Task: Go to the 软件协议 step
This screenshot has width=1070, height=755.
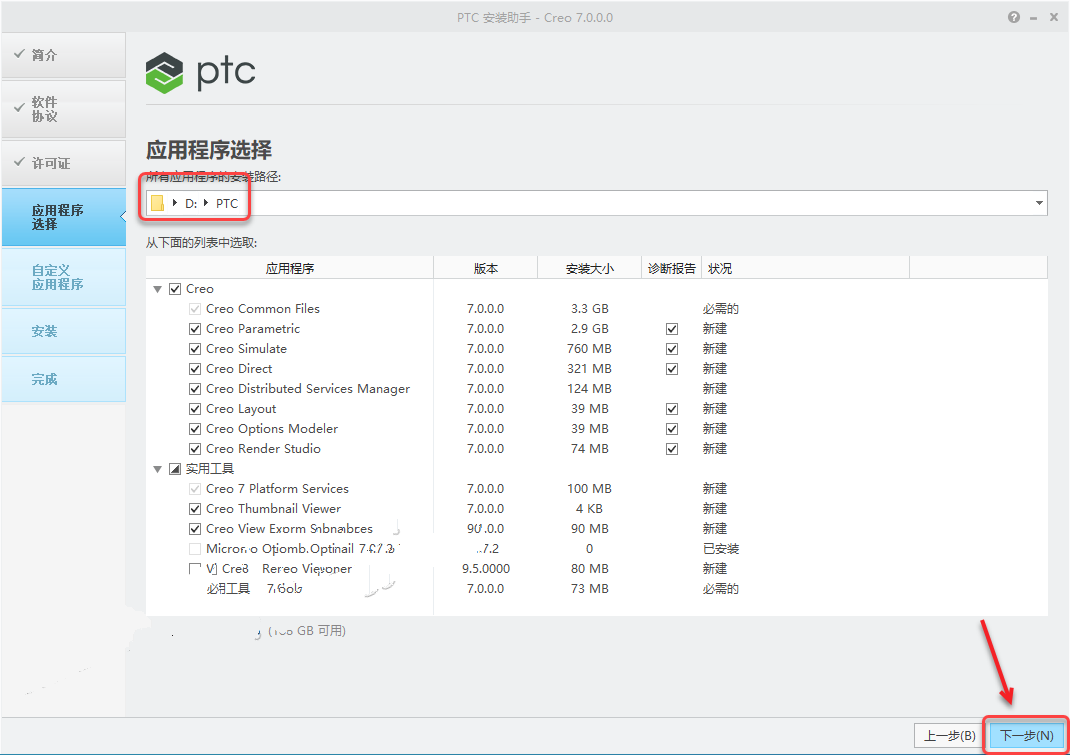Action: point(63,109)
